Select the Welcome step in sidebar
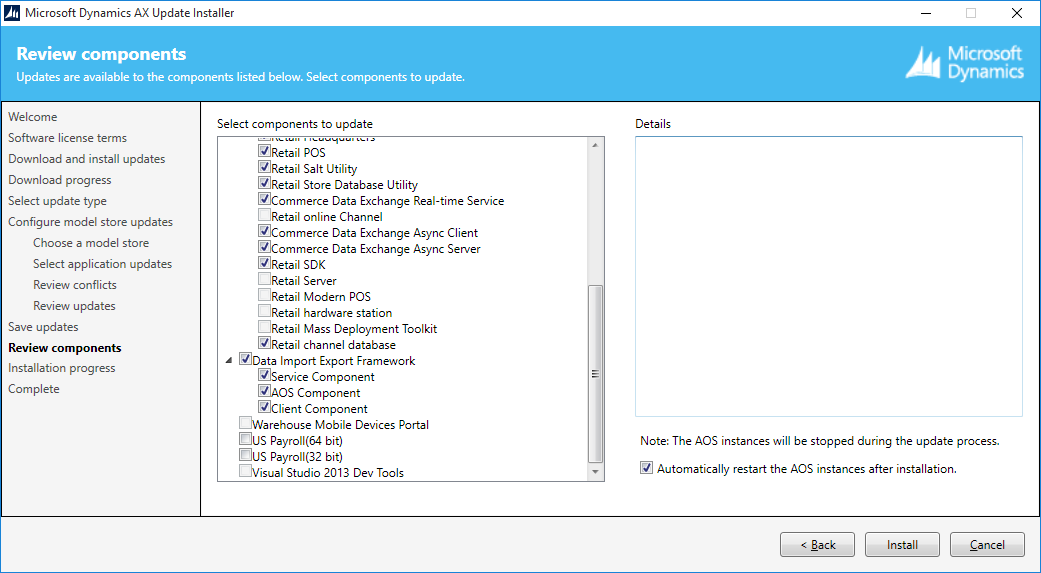 point(33,117)
